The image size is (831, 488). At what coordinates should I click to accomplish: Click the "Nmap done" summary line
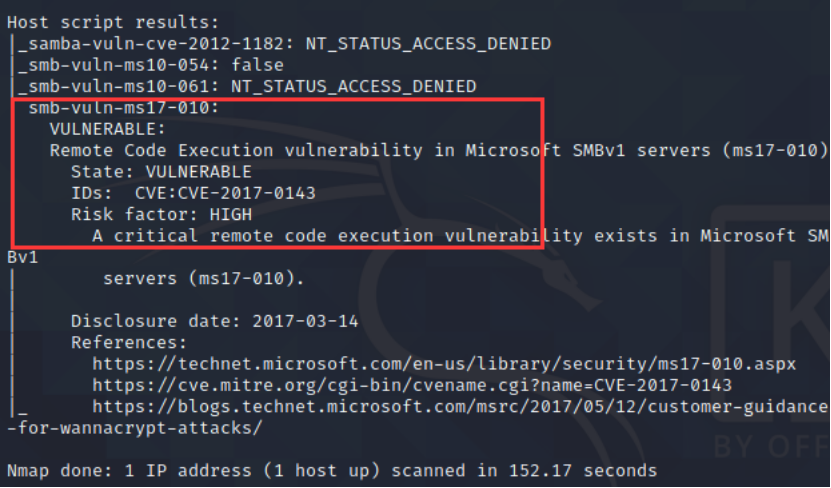pyautogui.click(x=330, y=470)
